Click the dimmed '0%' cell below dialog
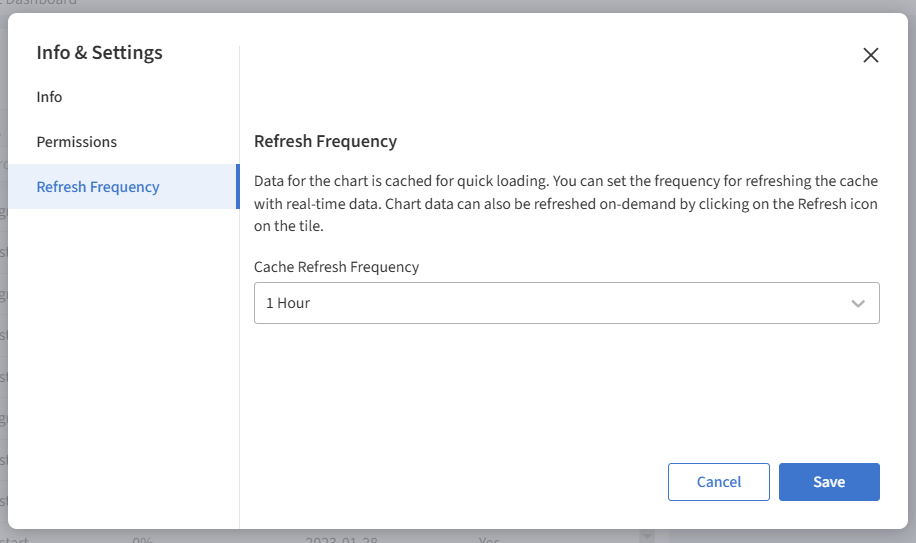The width and height of the screenshot is (916, 543). pyautogui.click(x=142, y=538)
